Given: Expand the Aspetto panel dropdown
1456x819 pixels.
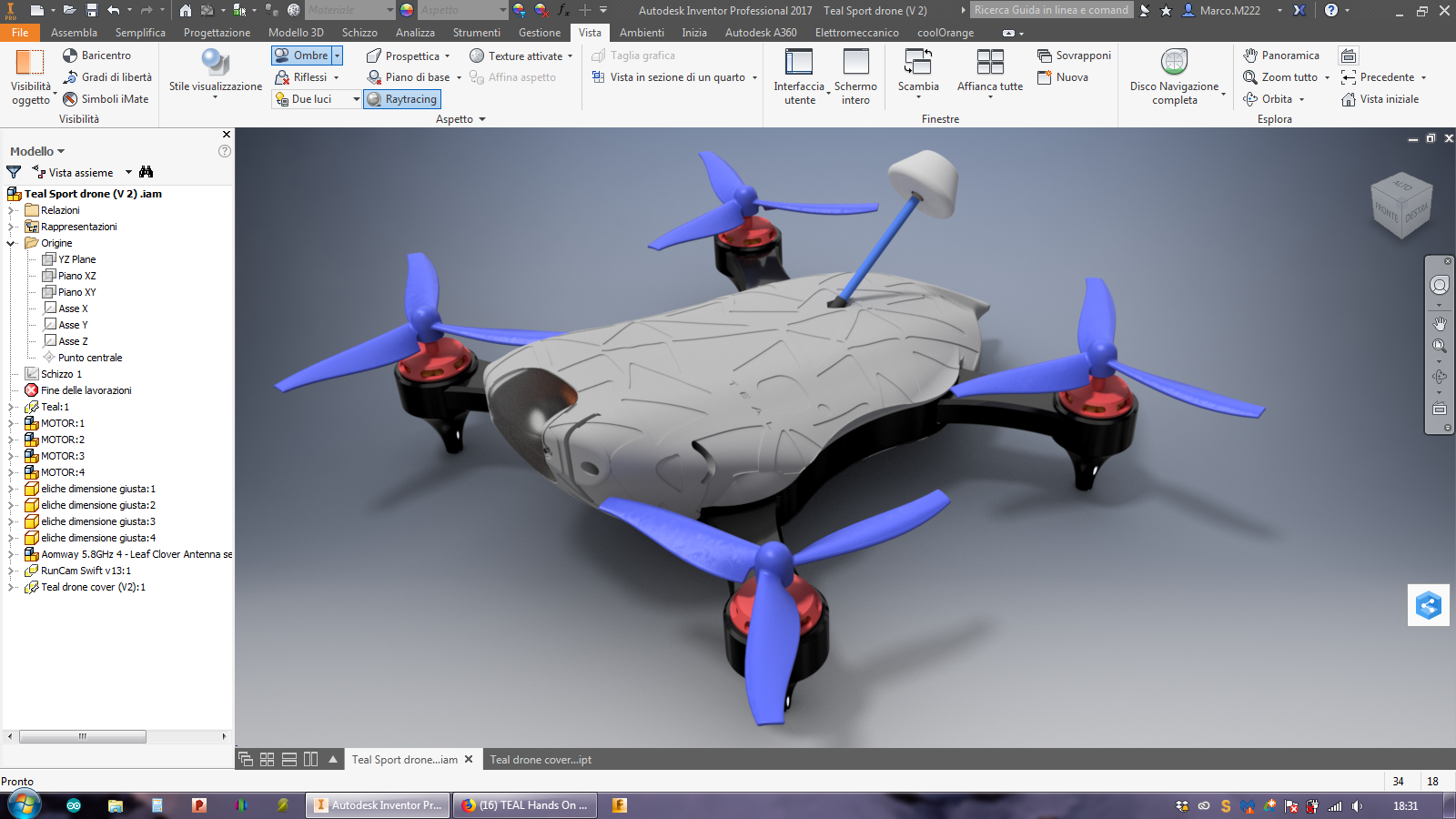Looking at the screenshot, I should coord(481,119).
